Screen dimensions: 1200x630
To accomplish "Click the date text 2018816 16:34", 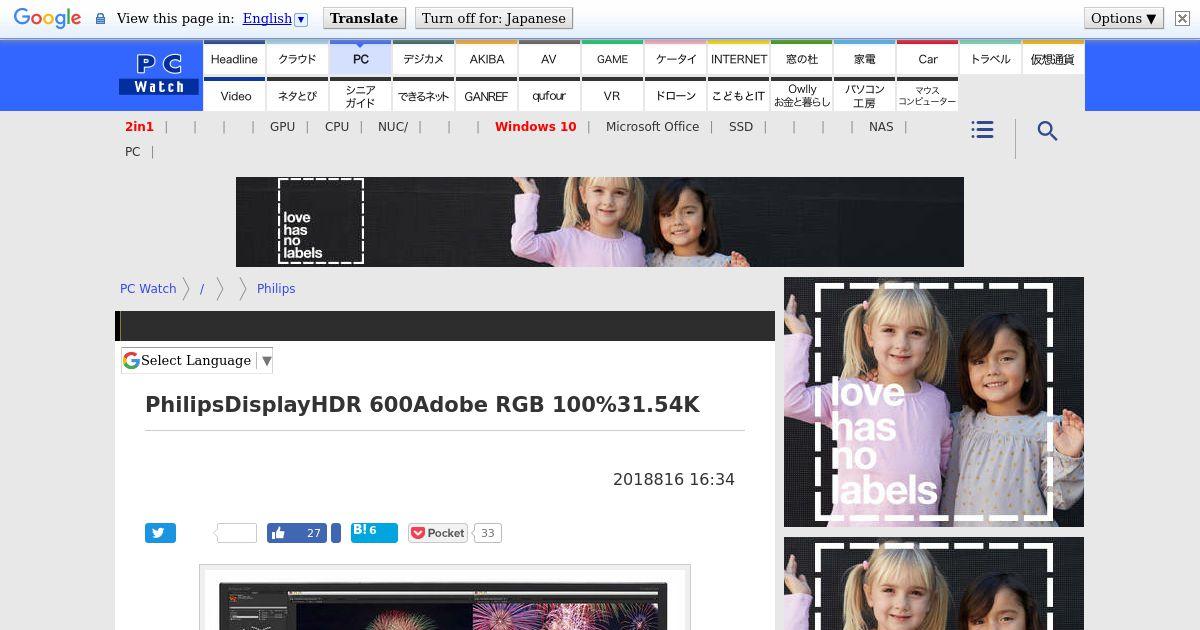I will (x=674, y=480).
